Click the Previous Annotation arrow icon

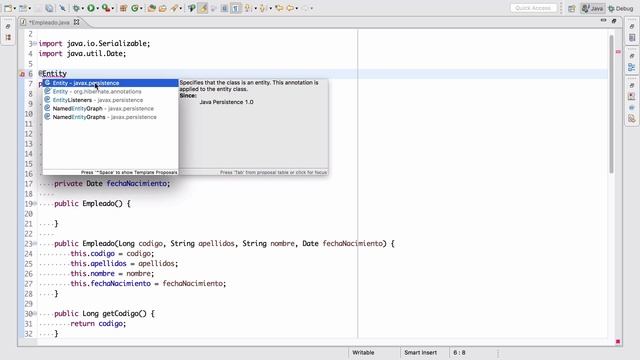pyautogui.click(x=263, y=8)
